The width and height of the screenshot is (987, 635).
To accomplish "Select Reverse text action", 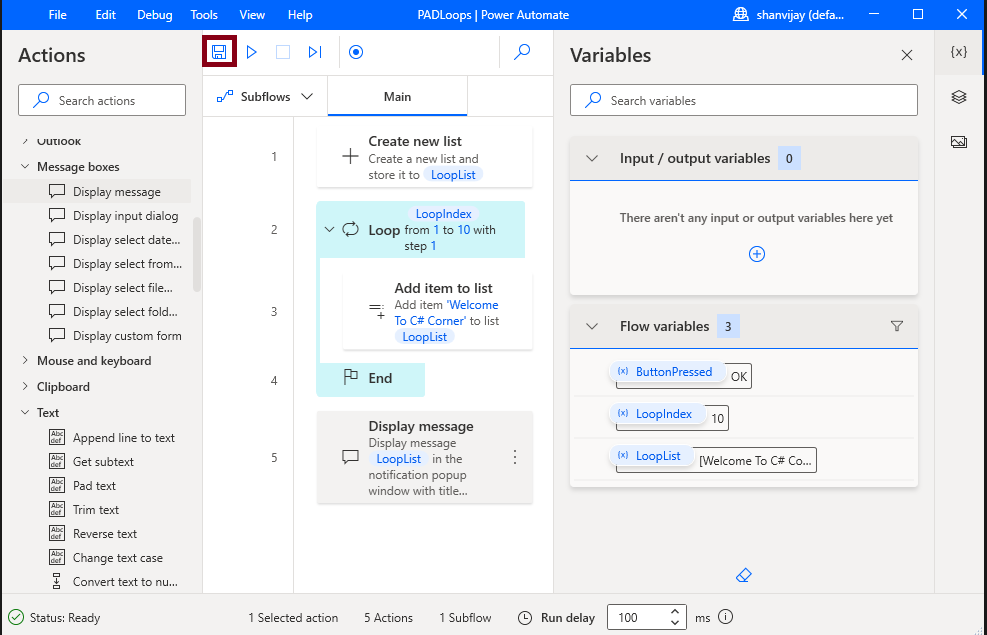I will coord(93,533).
